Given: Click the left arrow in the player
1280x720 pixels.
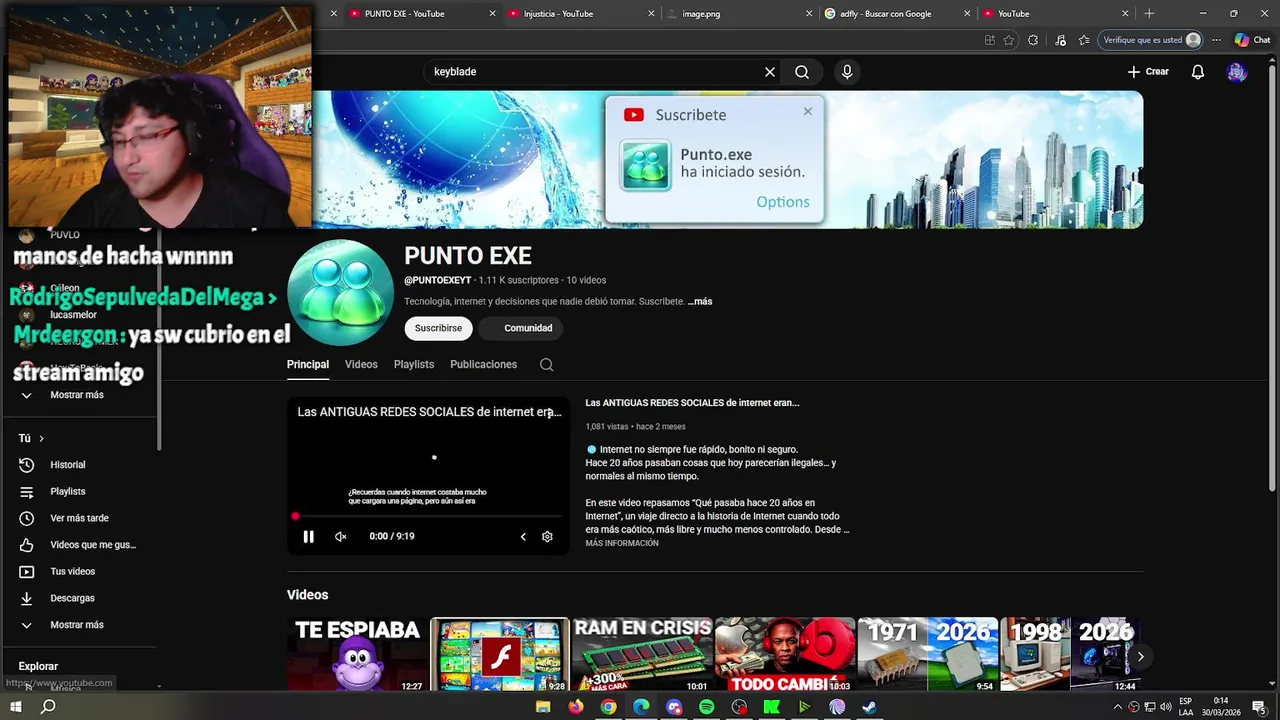Looking at the screenshot, I should coord(522,537).
